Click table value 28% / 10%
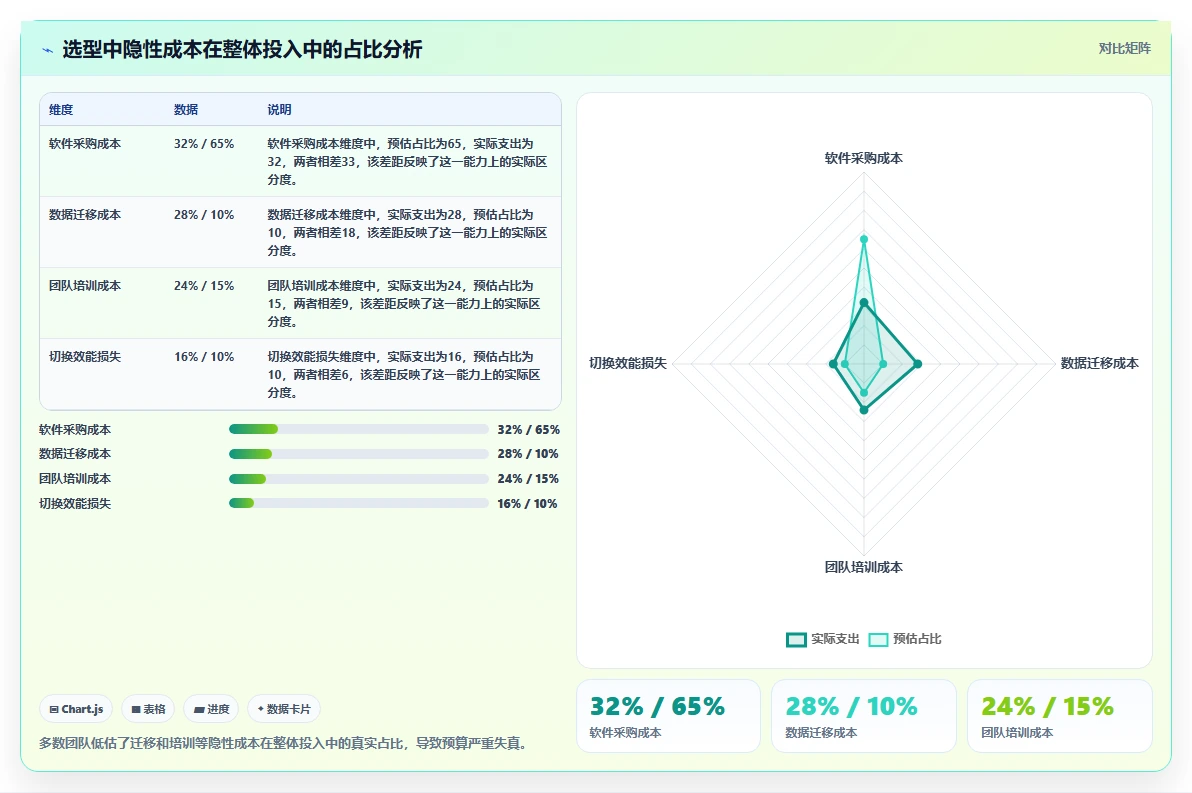 pos(204,215)
